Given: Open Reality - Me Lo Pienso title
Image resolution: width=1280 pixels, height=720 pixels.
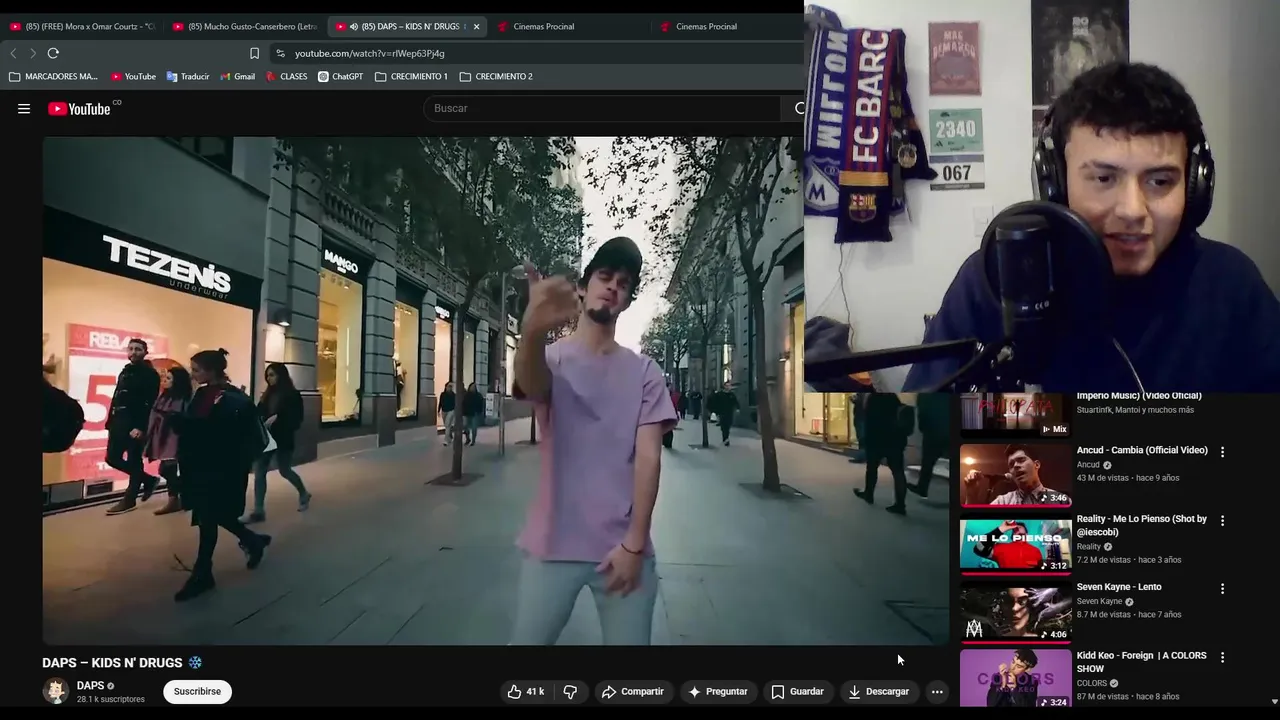Looking at the screenshot, I should (1142, 525).
